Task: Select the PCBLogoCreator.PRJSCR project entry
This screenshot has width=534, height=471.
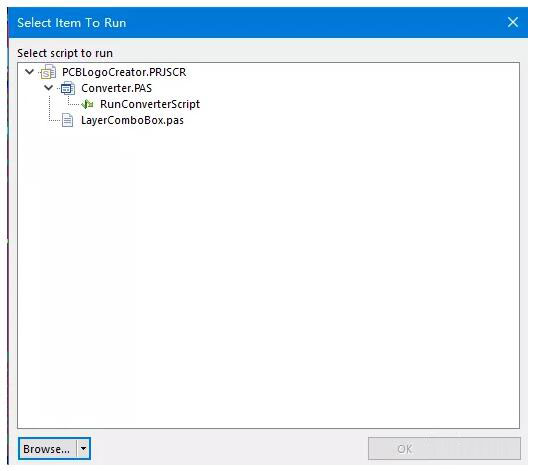Action: (124, 72)
